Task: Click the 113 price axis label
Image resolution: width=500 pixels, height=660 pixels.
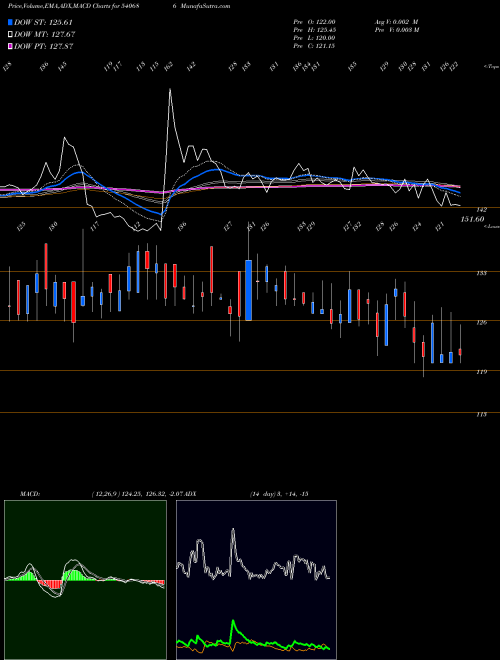Action: pyautogui.click(x=482, y=415)
